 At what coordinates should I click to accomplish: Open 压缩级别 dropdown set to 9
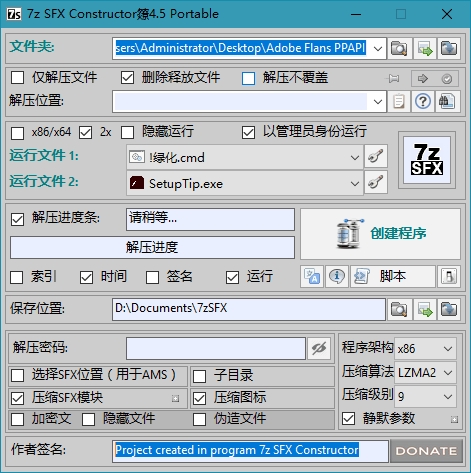click(x=425, y=396)
